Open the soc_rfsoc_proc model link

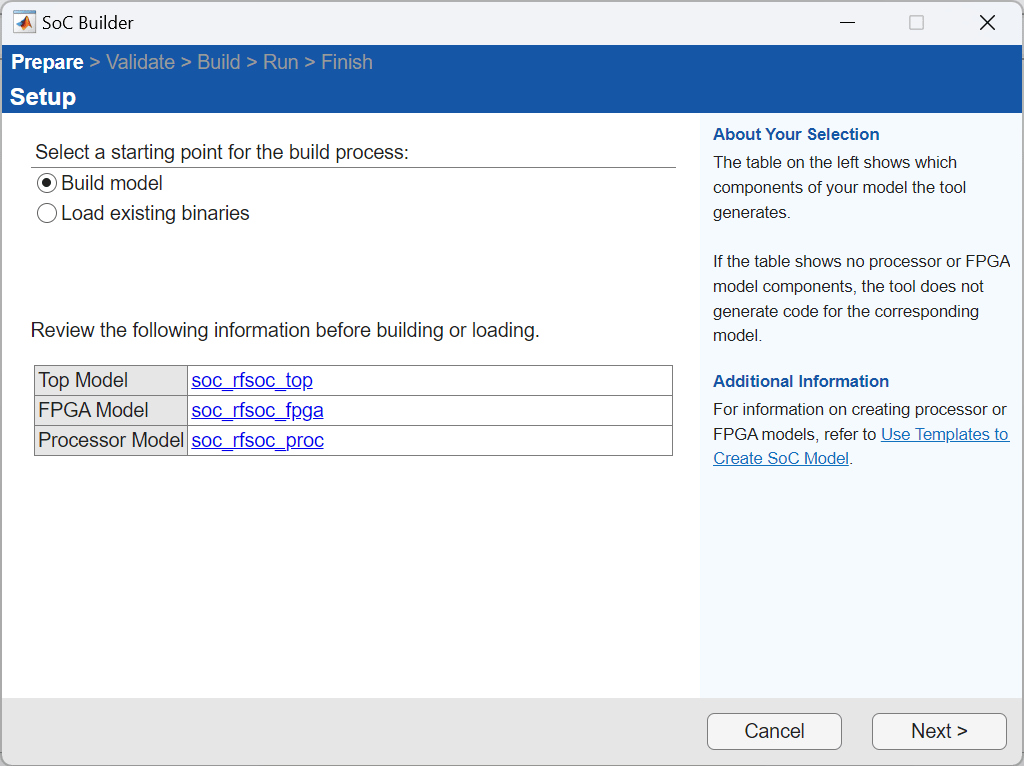[257, 440]
